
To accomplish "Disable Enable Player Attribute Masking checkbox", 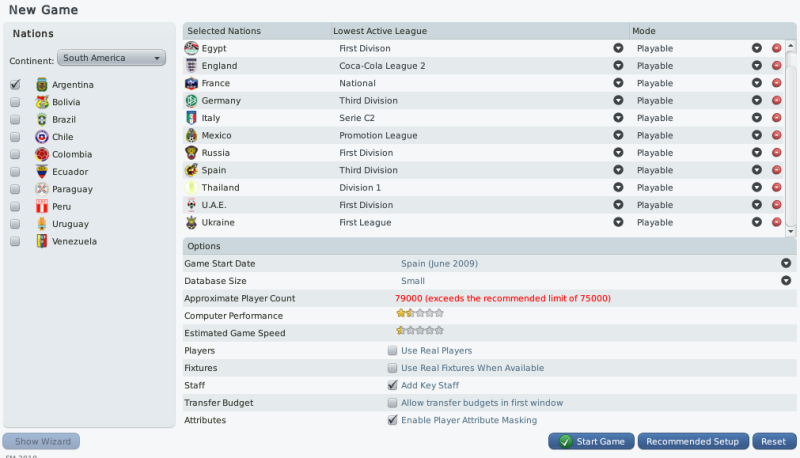I will tap(392, 420).
